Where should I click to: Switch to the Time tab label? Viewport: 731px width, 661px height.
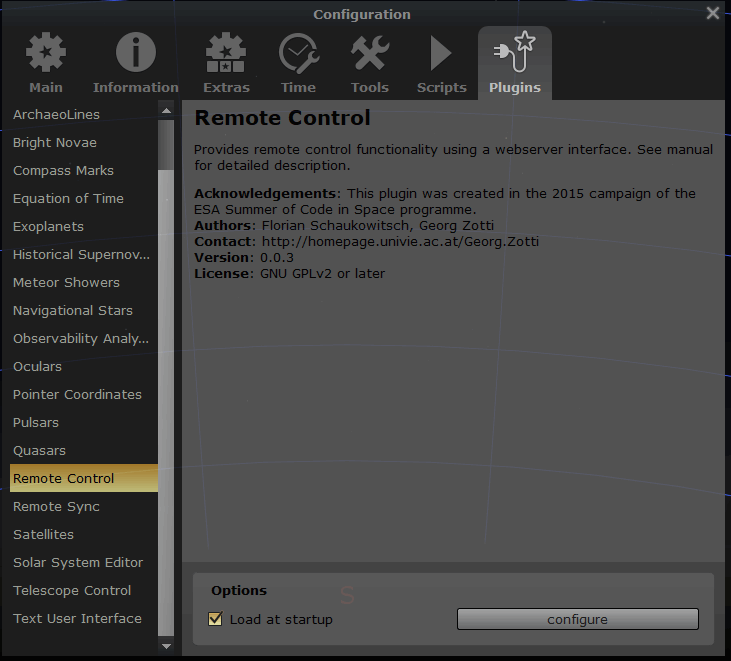(298, 87)
